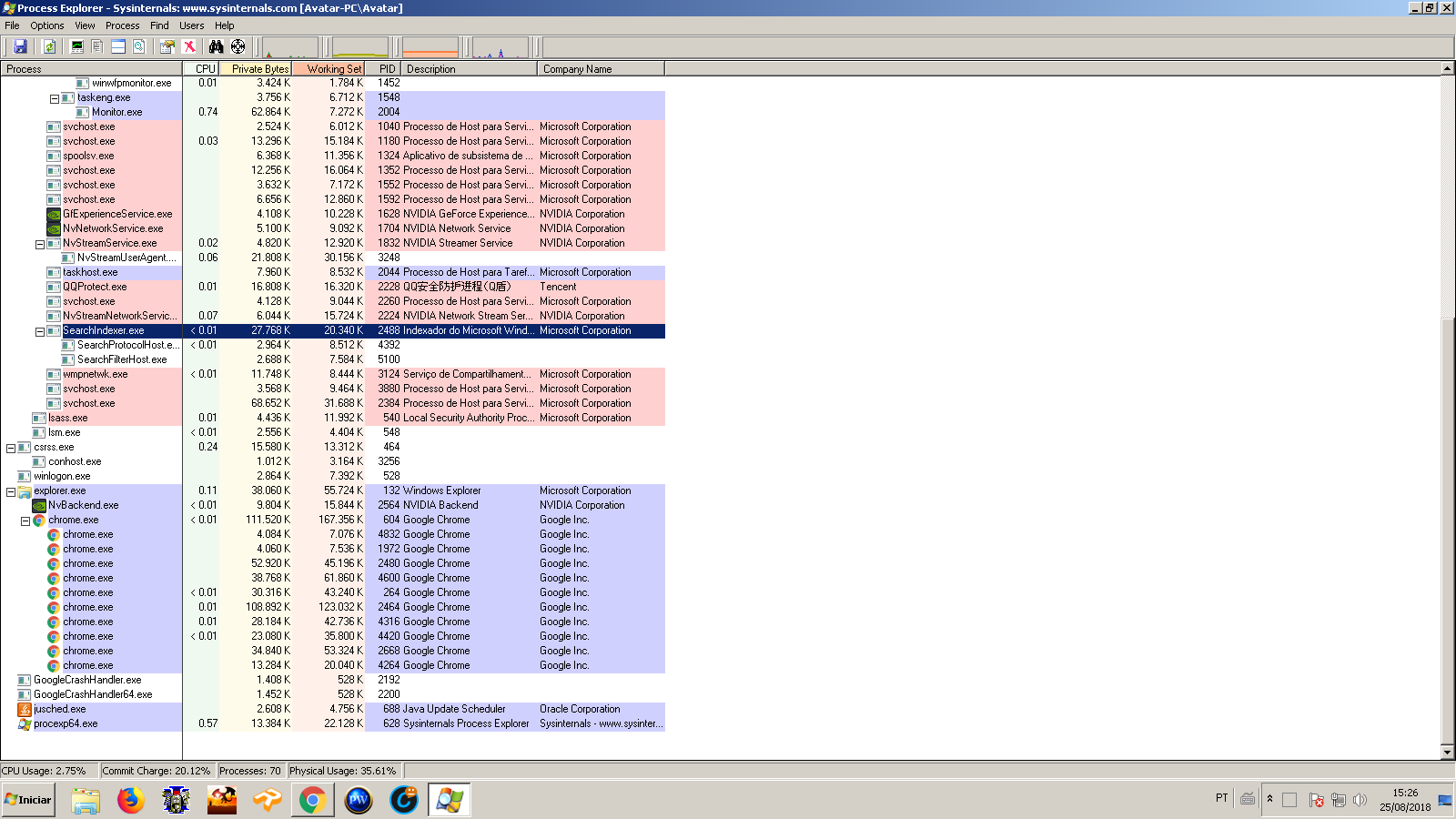Click the Iniciar start button

click(x=29, y=800)
